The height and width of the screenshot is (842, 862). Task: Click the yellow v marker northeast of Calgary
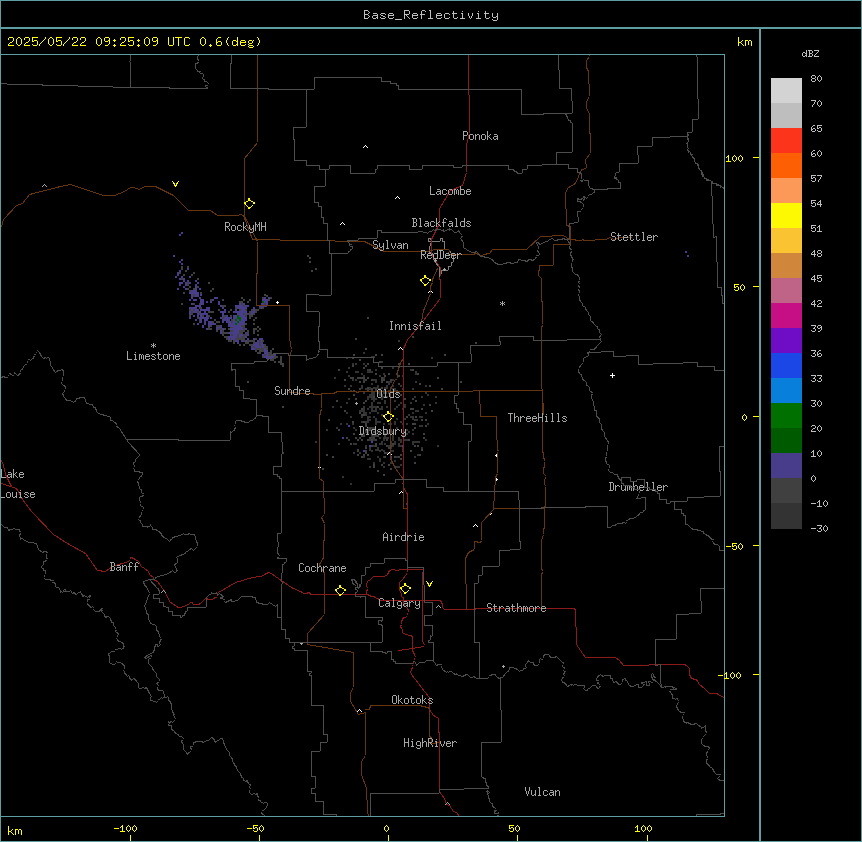point(429,584)
